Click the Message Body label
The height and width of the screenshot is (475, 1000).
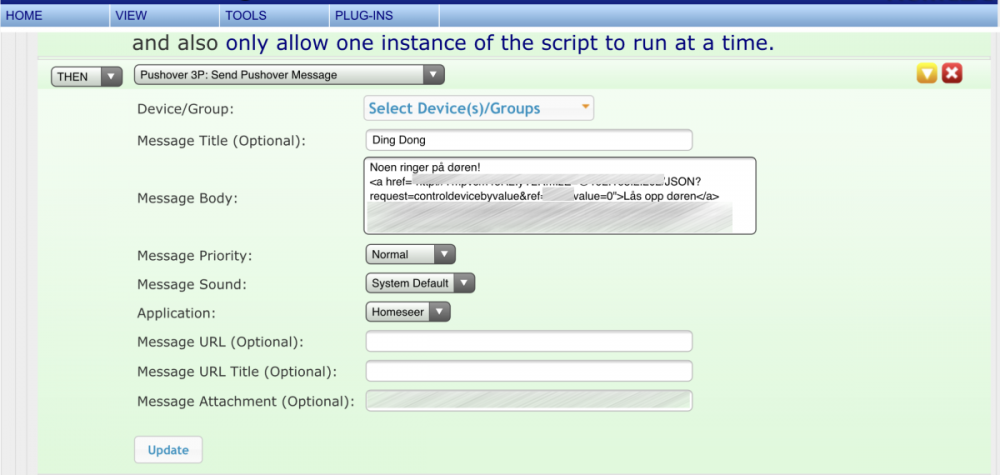click(x=187, y=198)
